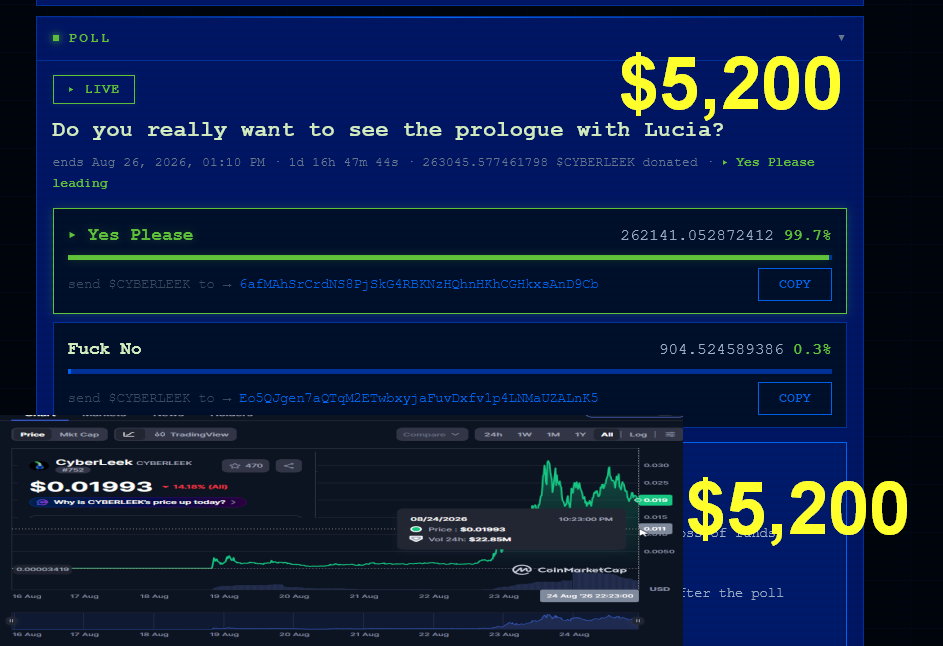Click the share icon button
Screen dimensions: 943x646
coord(289,466)
